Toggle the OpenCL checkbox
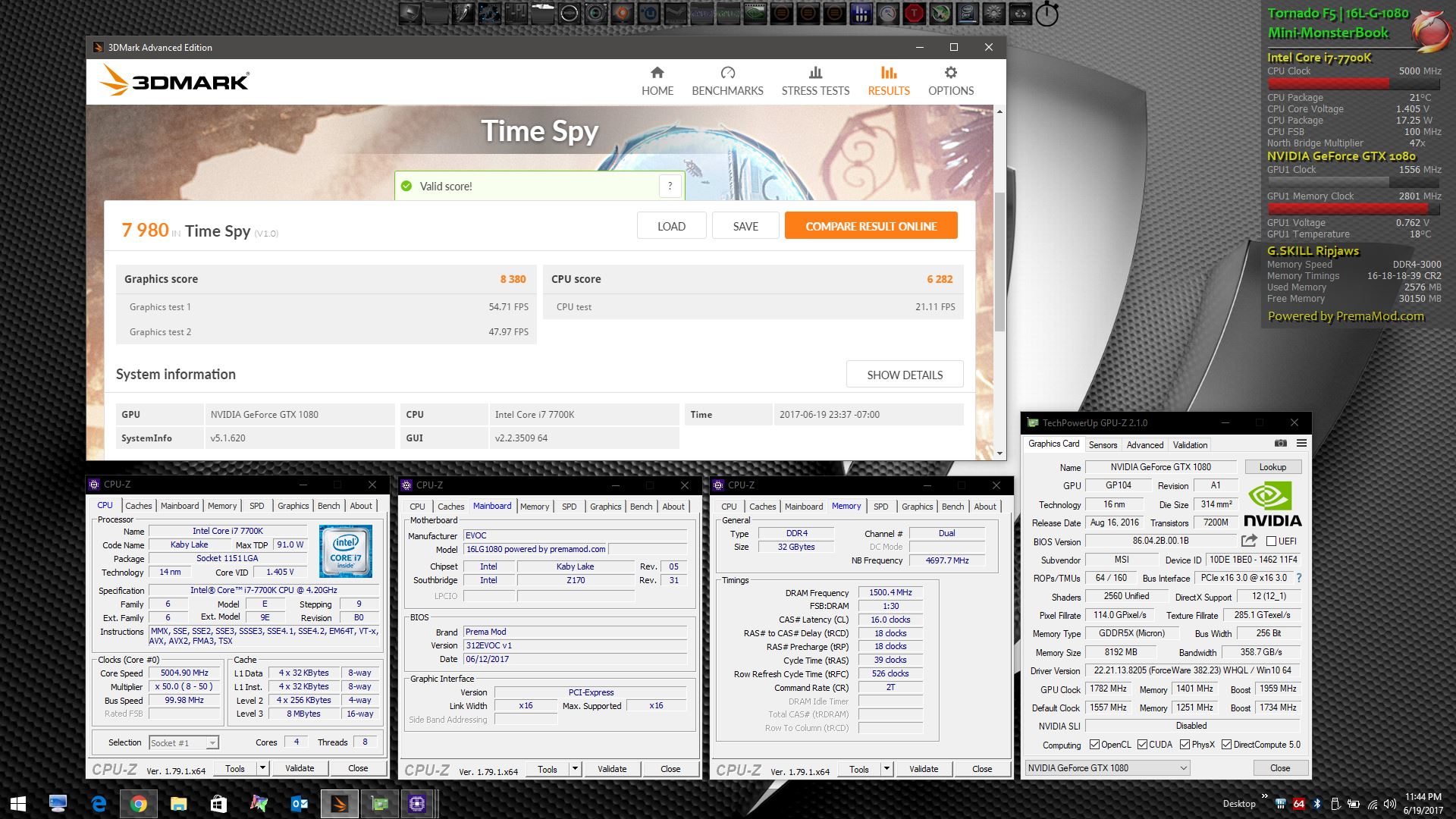The width and height of the screenshot is (1456, 819). click(1094, 745)
